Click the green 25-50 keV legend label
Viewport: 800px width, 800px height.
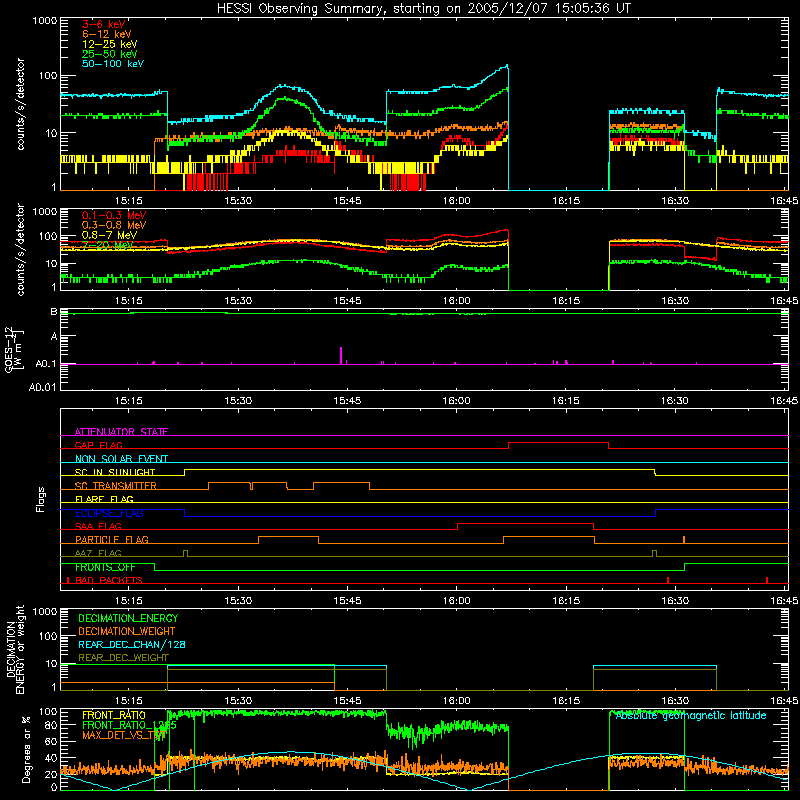tap(110, 54)
